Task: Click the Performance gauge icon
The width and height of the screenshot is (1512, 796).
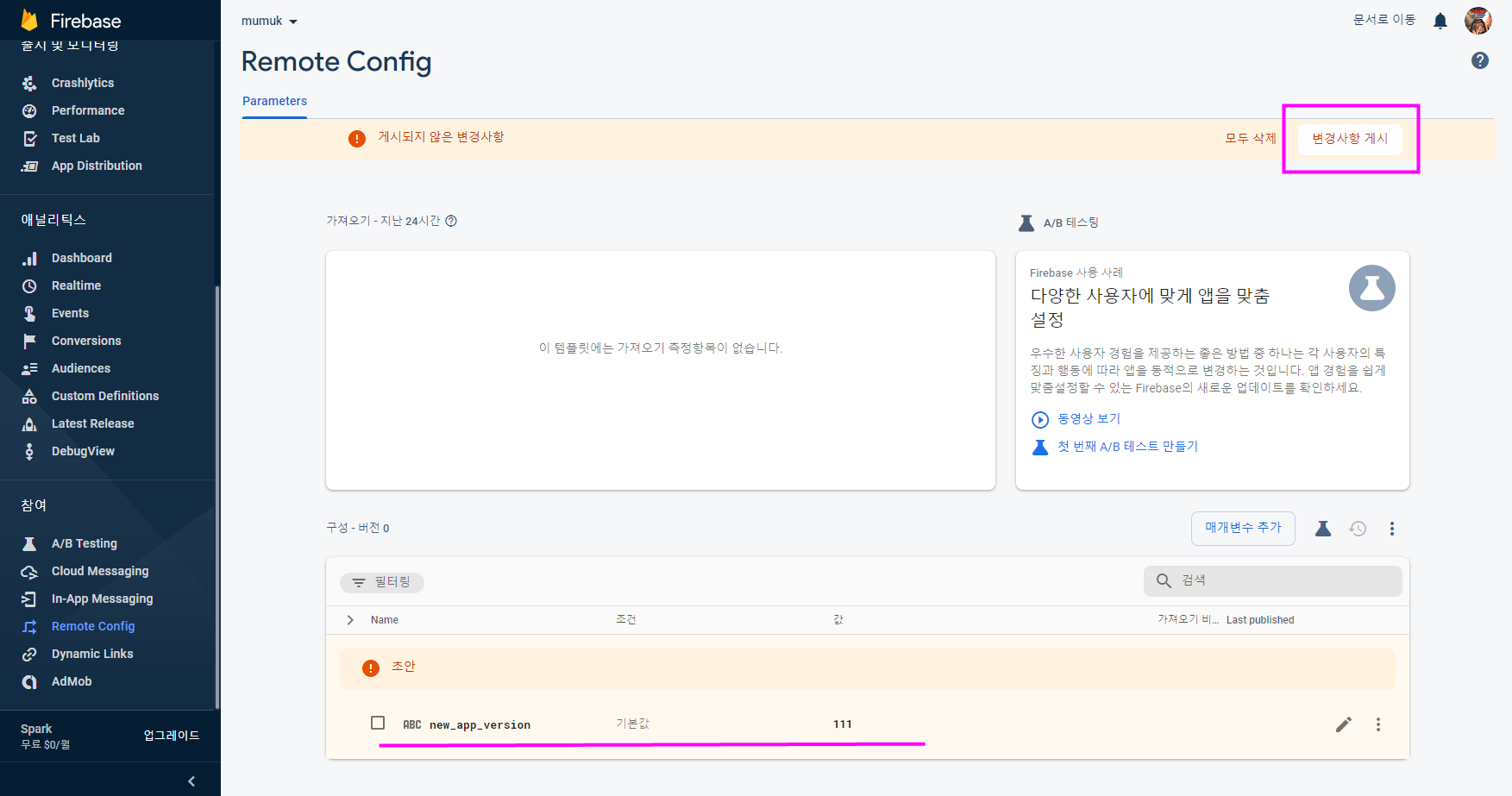Action: [29, 110]
